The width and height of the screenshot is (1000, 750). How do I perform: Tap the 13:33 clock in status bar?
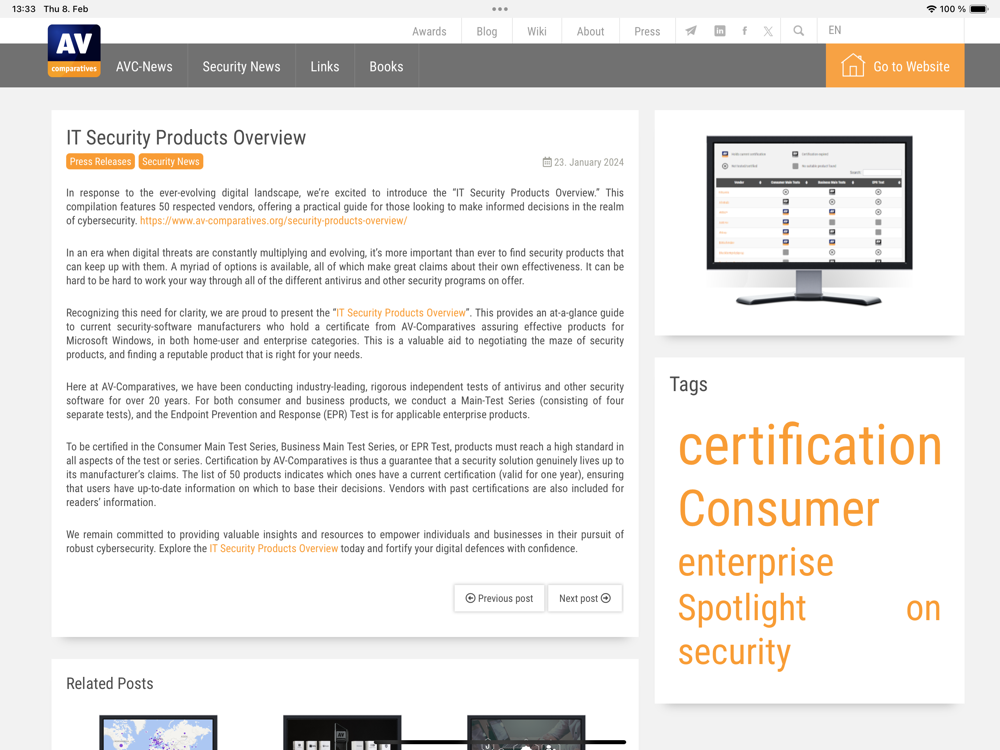coord(24,9)
